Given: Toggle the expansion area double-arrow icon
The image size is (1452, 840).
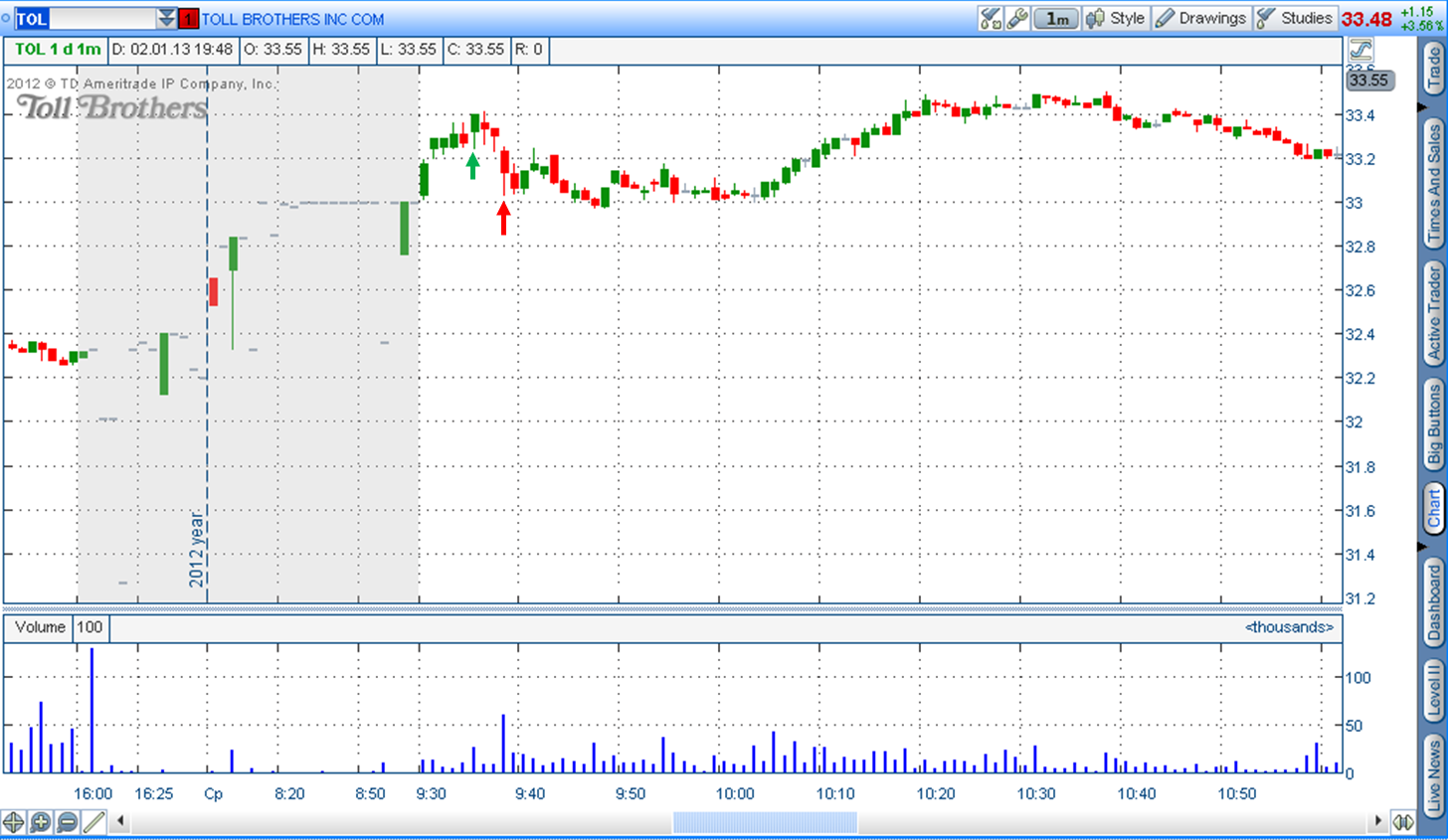Looking at the screenshot, I should coord(1403,822).
